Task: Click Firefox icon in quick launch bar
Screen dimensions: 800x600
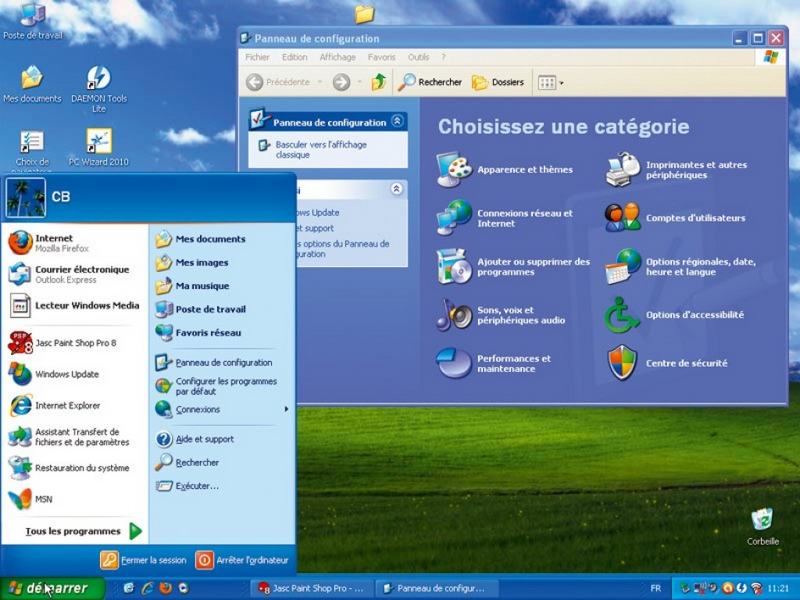Action: 165,588
